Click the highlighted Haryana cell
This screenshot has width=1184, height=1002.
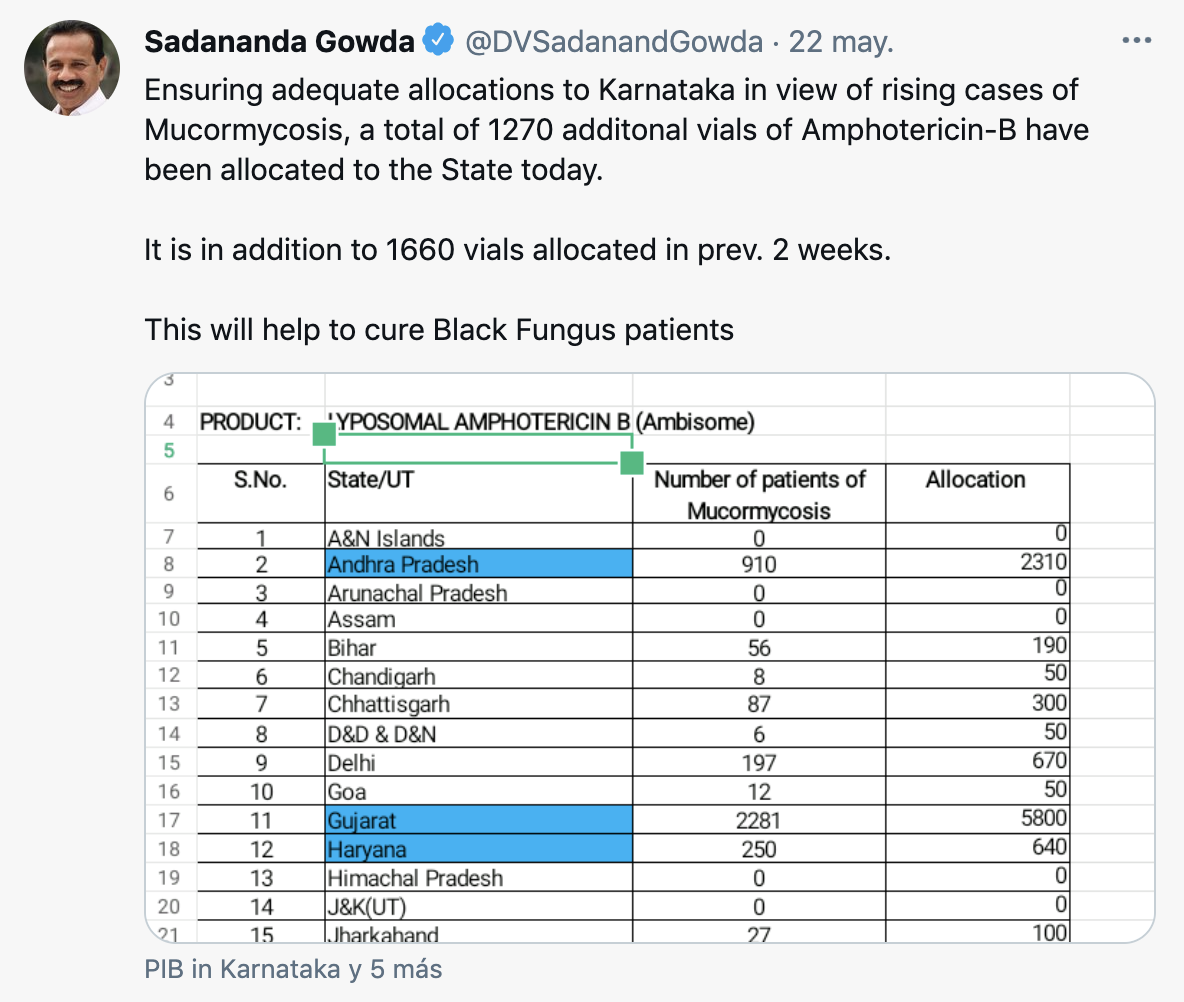pos(479,849)
